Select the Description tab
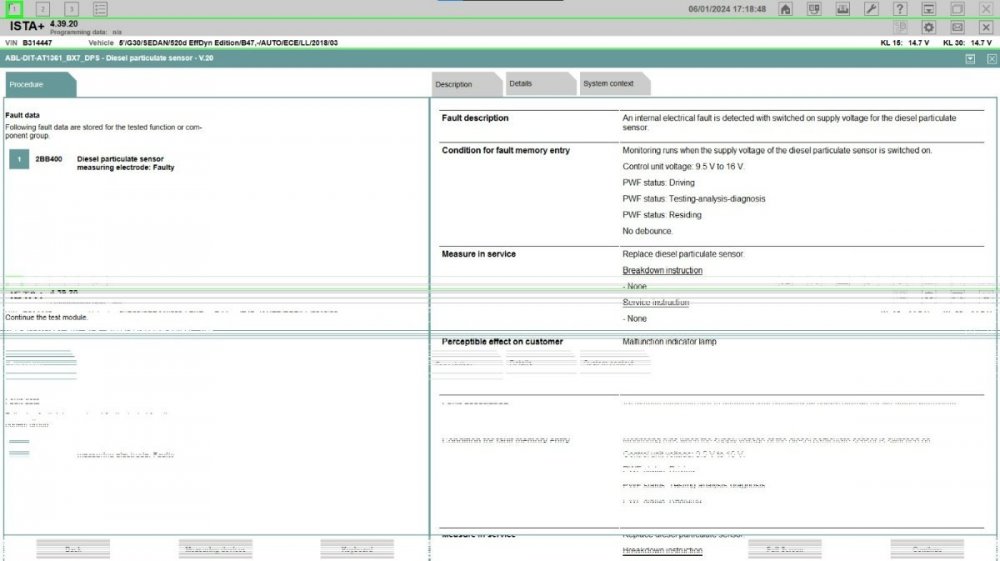 (466, 85)
